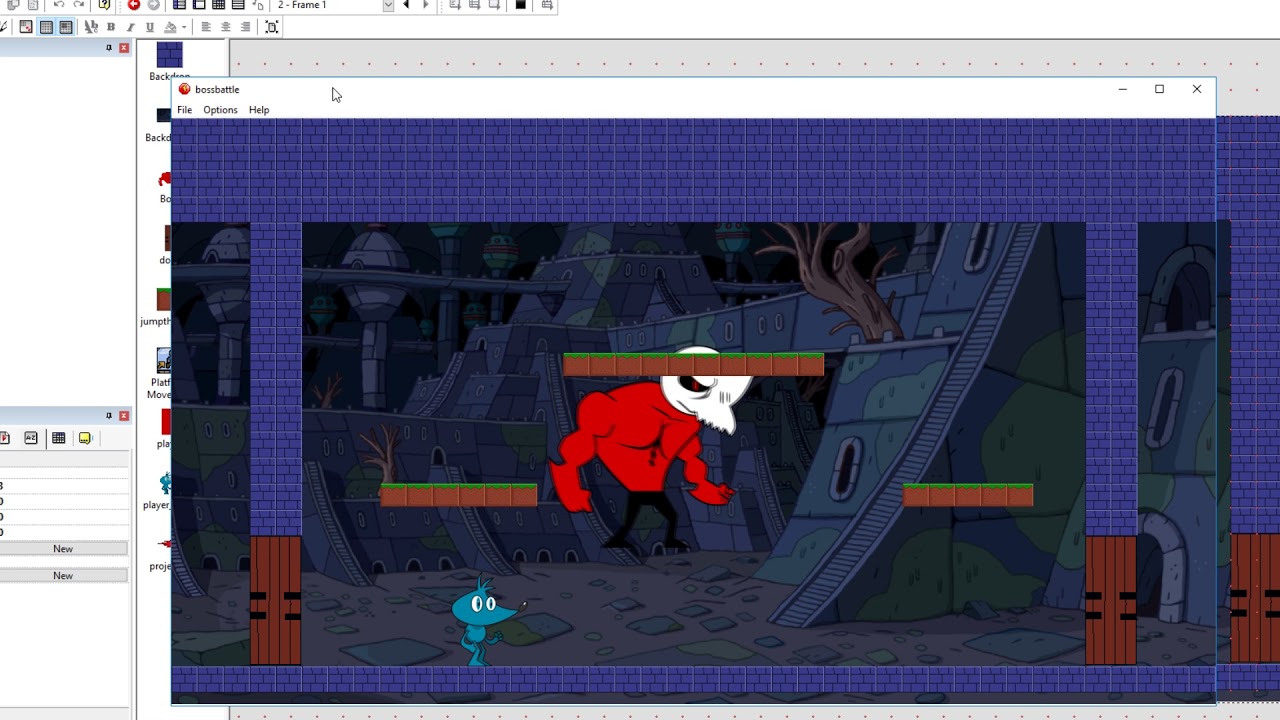The image size is (1280, 720).
Task: Select the red Boss object in list
Action: [165, 180]
